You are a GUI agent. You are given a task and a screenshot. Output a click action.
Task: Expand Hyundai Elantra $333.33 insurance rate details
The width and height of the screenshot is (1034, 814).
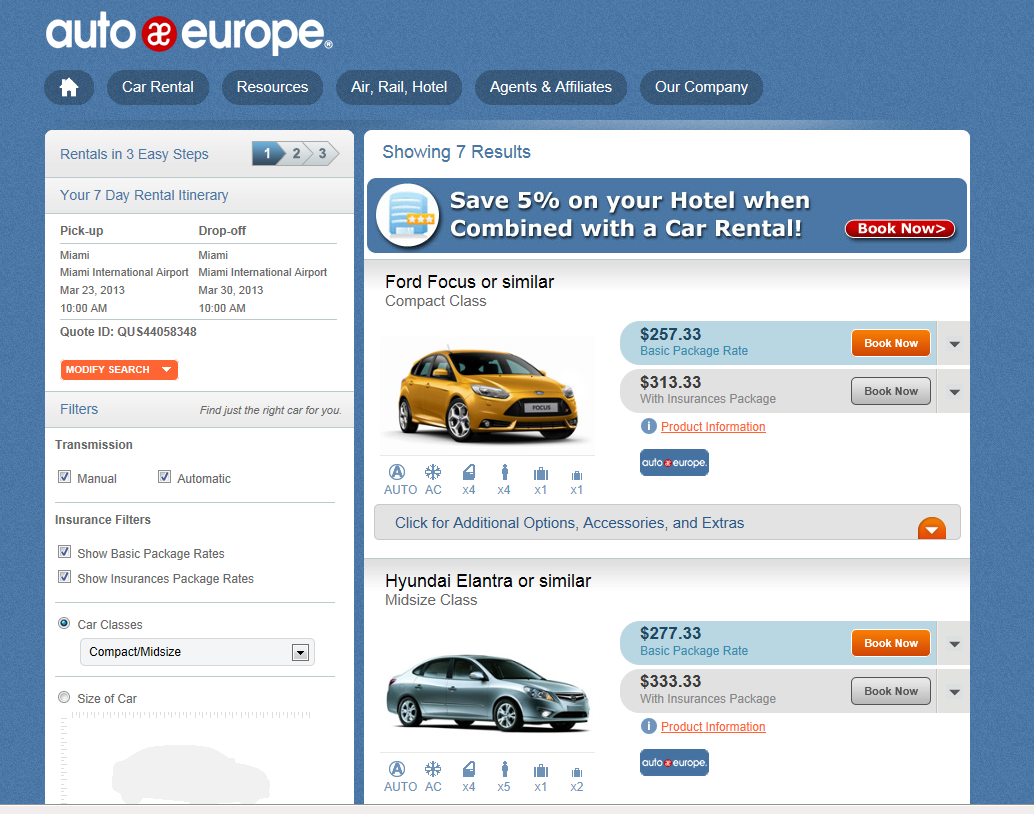coord(954,692)
